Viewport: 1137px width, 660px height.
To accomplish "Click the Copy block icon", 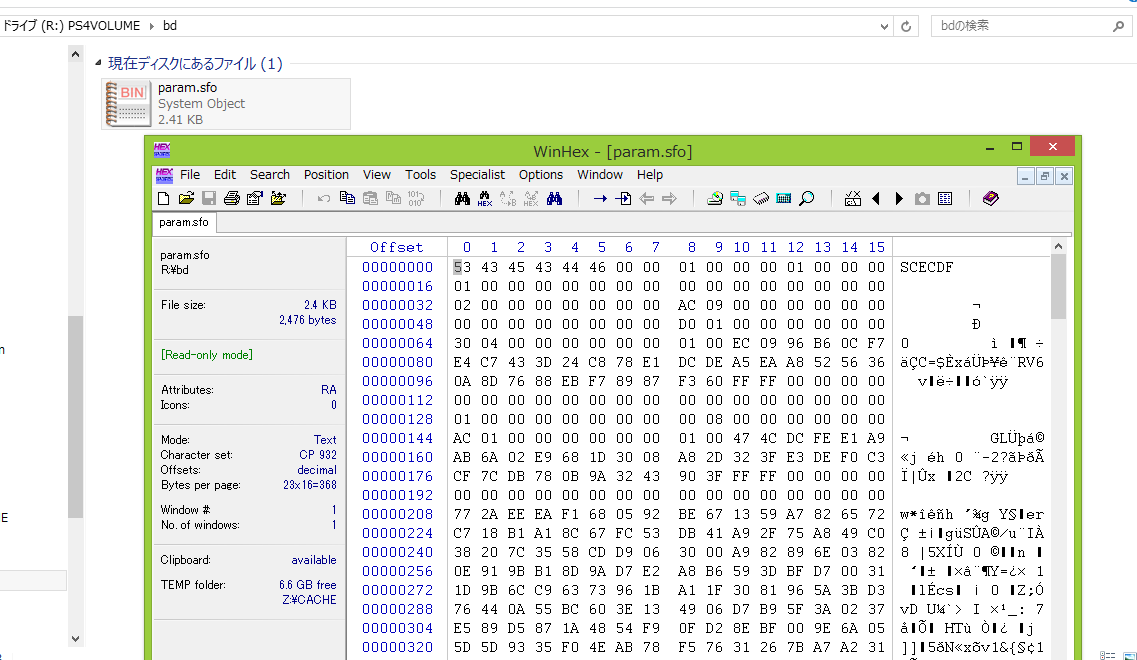I will pos(347,198).
